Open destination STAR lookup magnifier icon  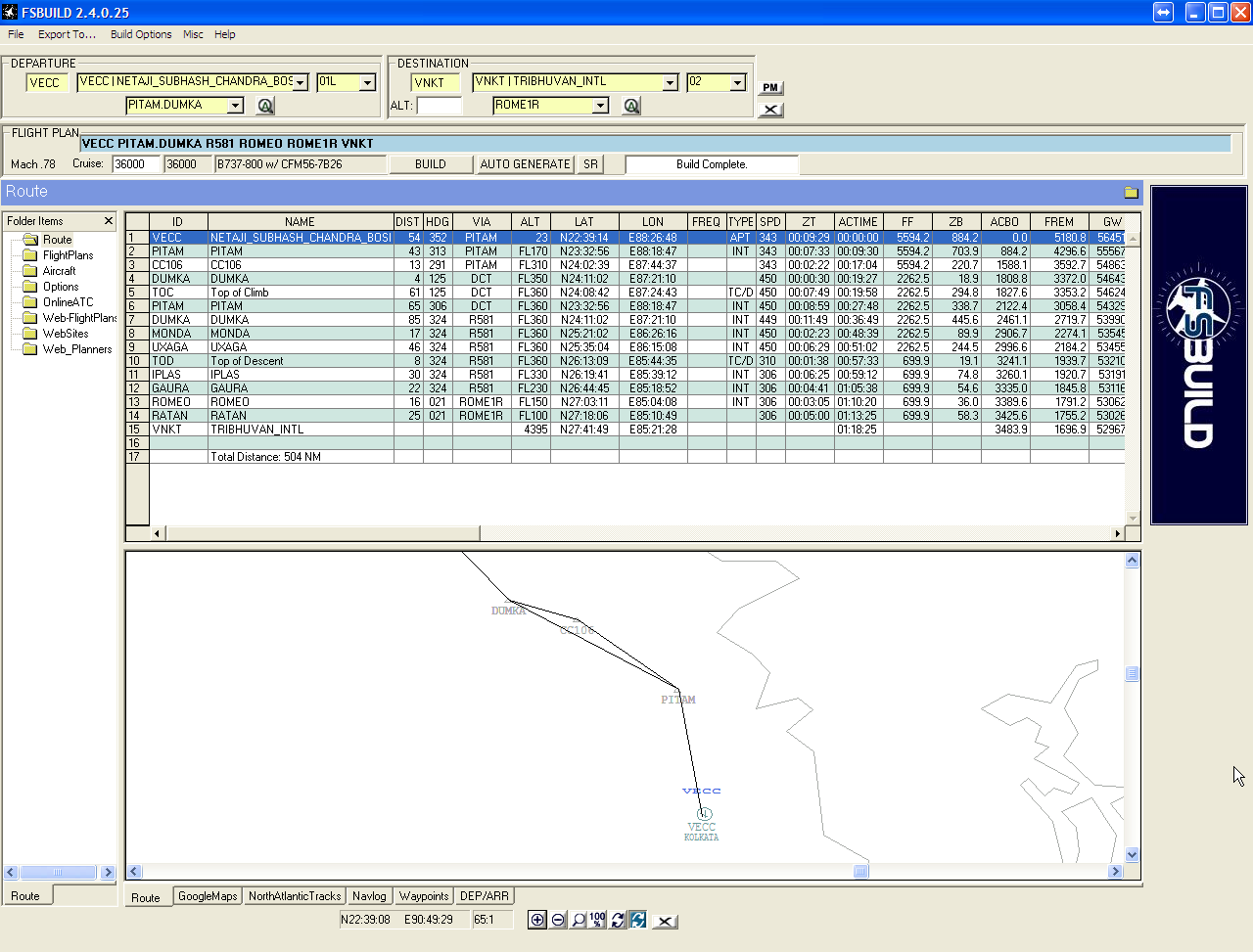(631, 106)
